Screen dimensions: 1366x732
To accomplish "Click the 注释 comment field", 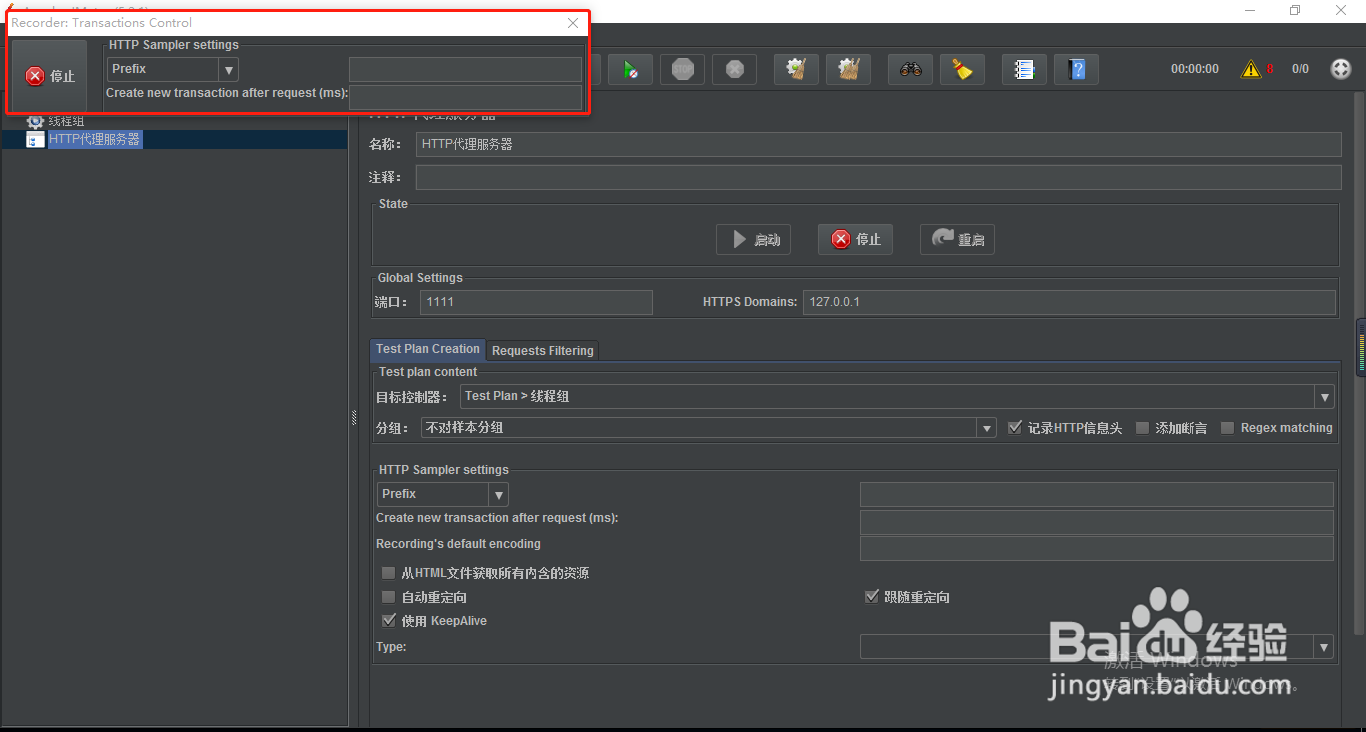I will [x=879, y=178].
